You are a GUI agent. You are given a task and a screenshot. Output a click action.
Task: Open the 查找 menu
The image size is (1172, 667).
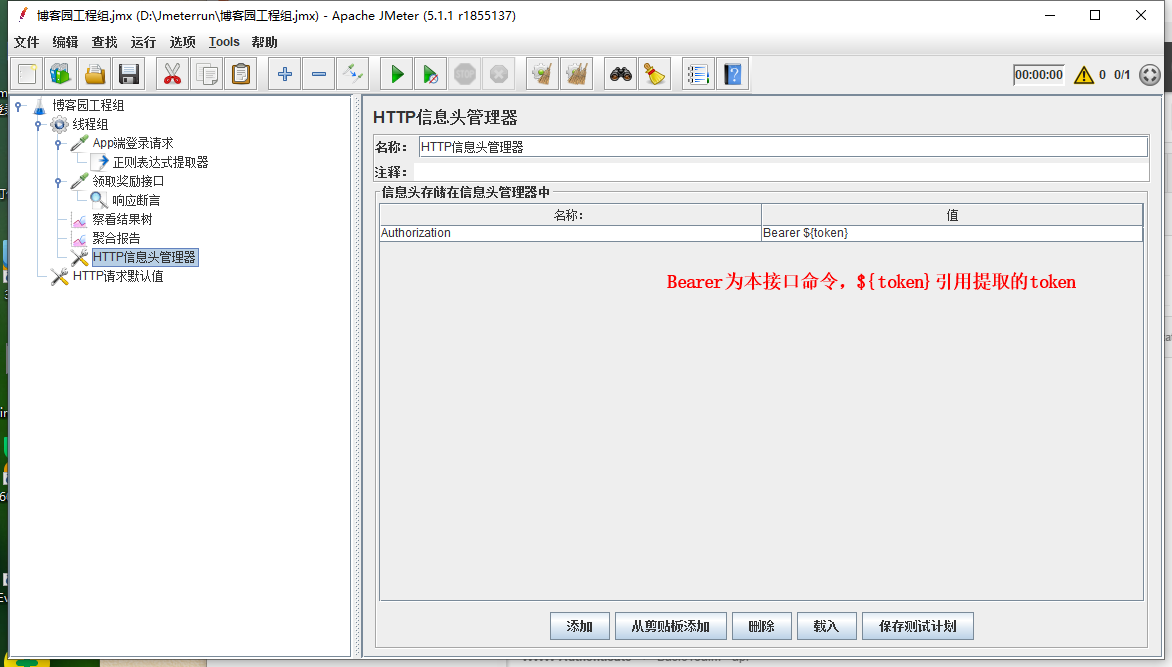(x=104, y=42)
